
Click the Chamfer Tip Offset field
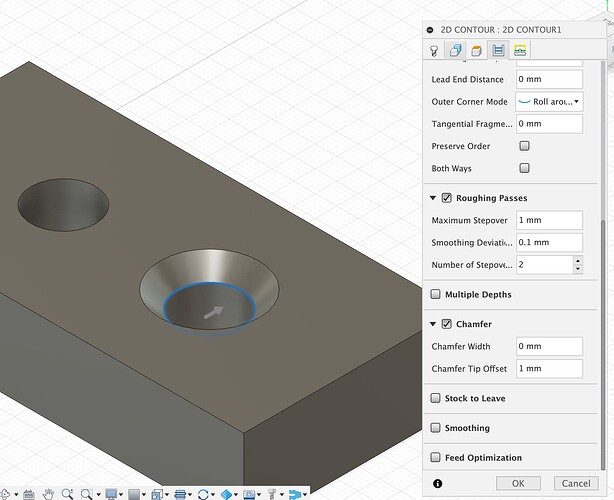point(549,368)
